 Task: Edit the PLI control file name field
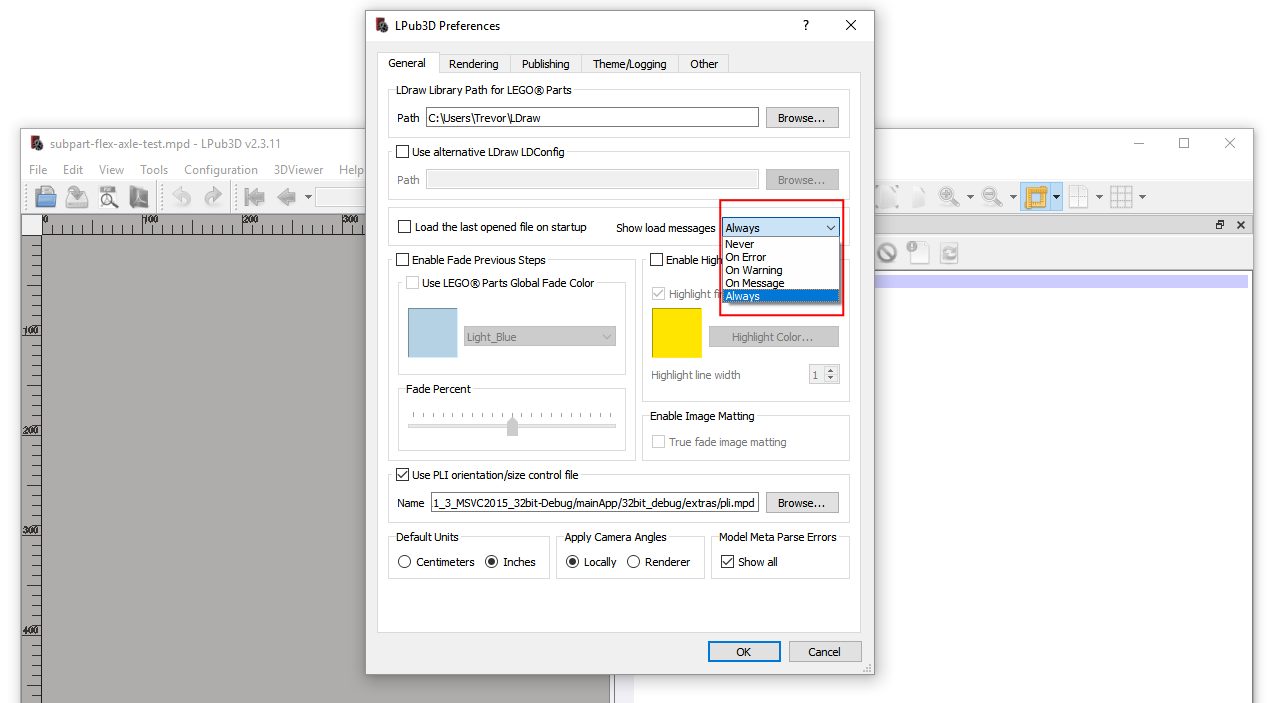[x=594, y=502]
